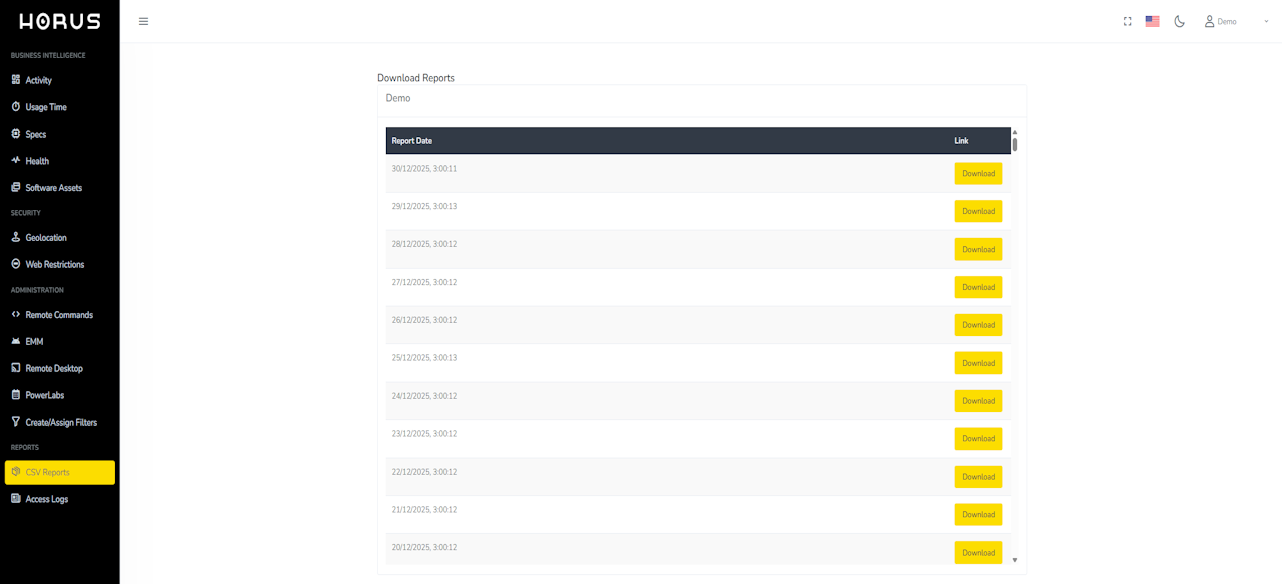Click the Geolocation pin icon
Viewport: 1282px width, 584px height.
[x=16, y=238]
